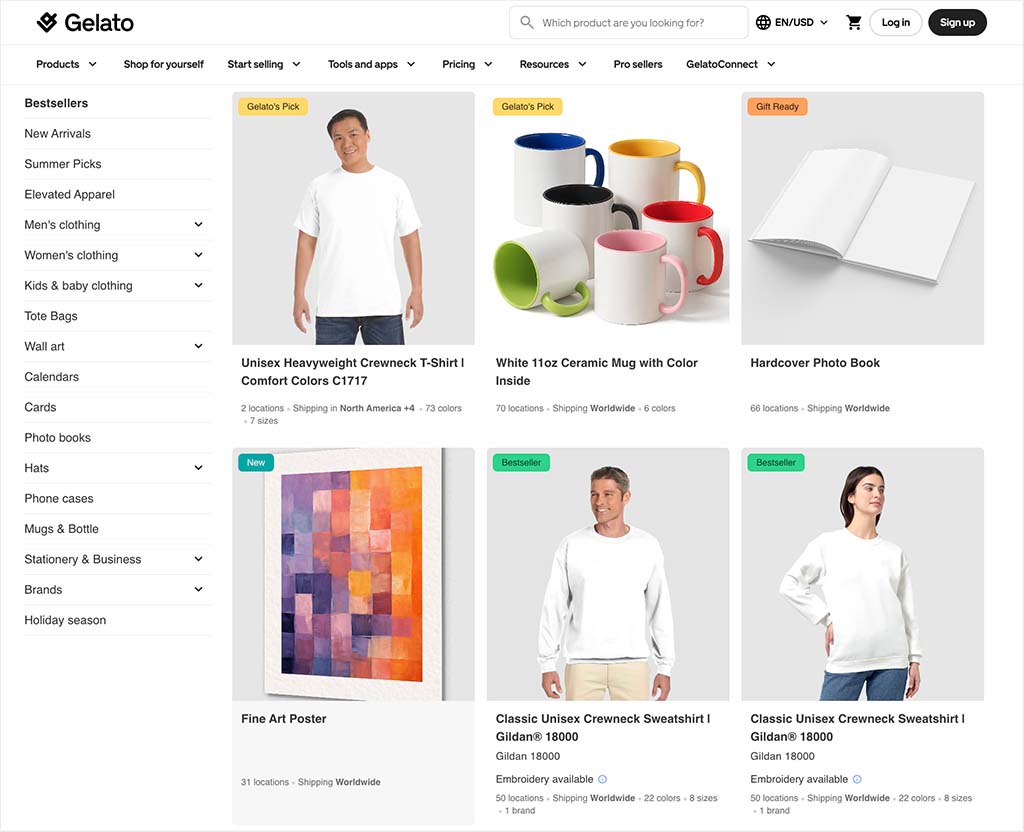The width and height of the screenshot is (1024, 832).
Task: Click '70 locations' text on mug card
Action: pos(519,408)
